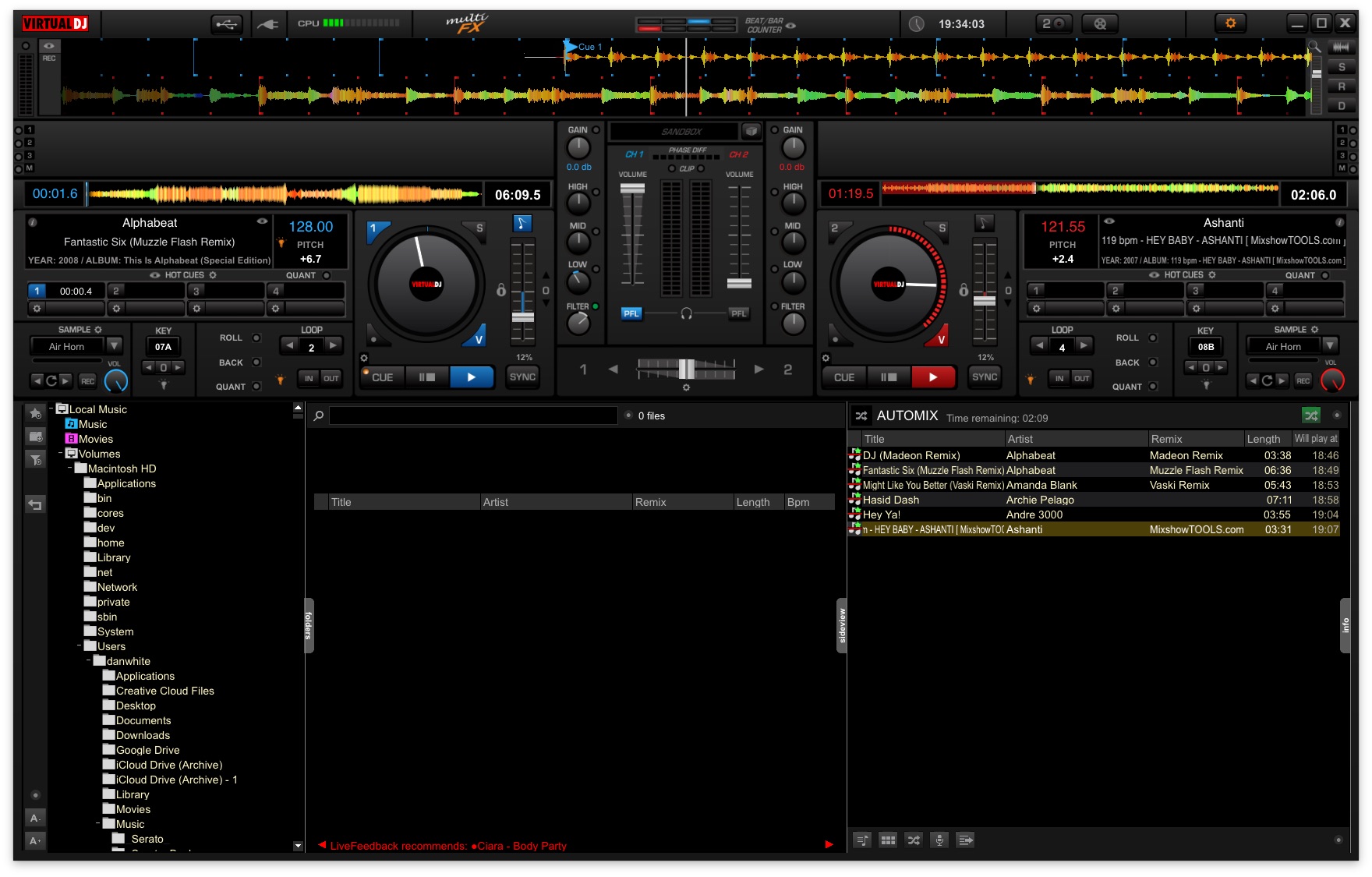This screenshot has width=1372, height=877.
Task: Toggle the REC eye button above waveform
Action: click(x=49, y=46)
